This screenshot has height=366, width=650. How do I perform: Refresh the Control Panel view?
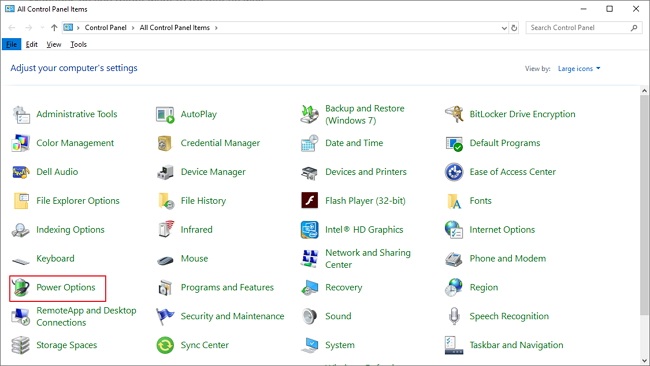point(514,28)
